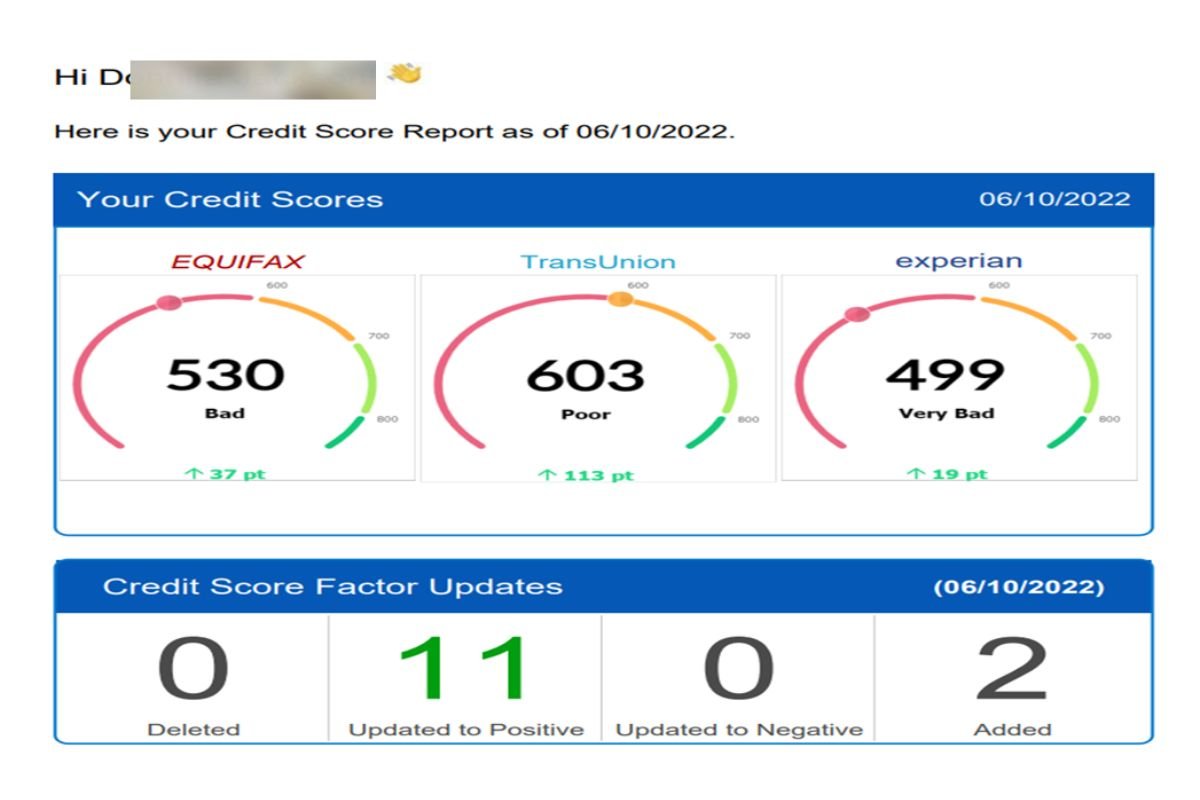Click the '113 pt' increase indicator
Screen dimensions: 1200x800
click(586, 475)
